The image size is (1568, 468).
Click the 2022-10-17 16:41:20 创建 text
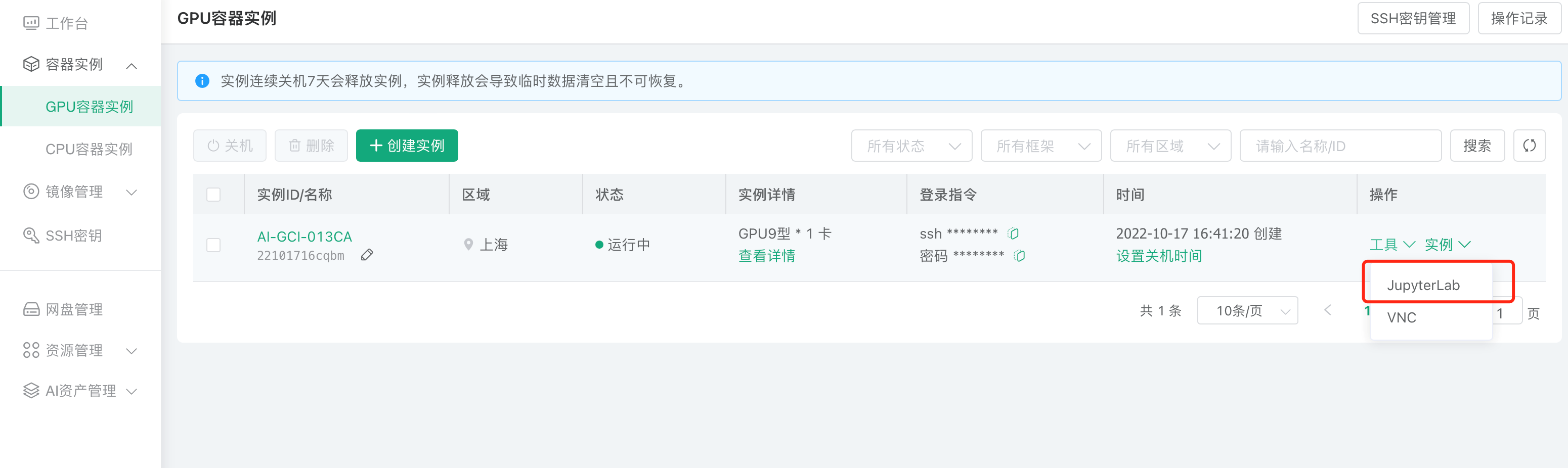1199,233
